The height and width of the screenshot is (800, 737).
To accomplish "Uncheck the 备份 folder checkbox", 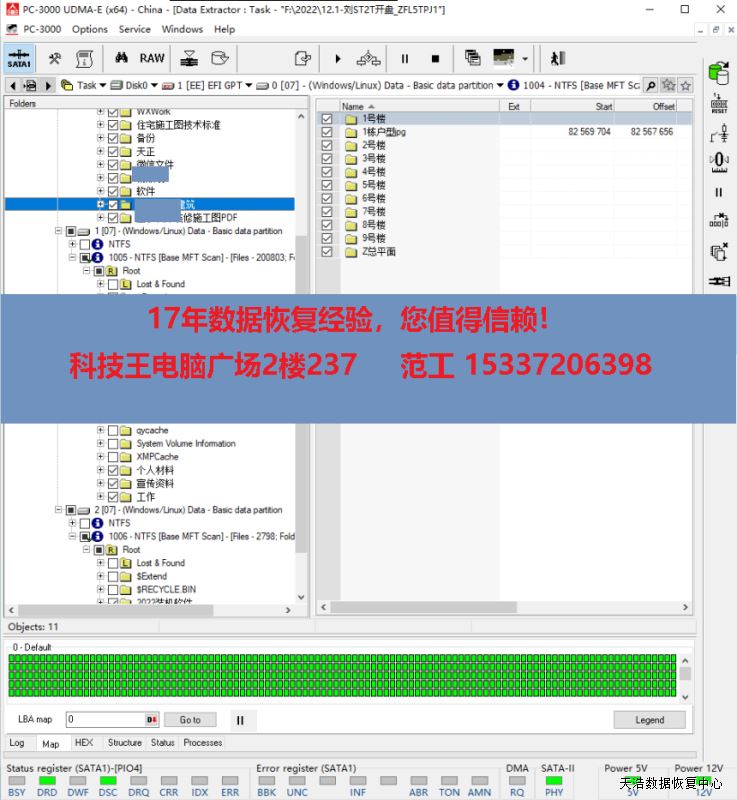I will tap(113, 138).
